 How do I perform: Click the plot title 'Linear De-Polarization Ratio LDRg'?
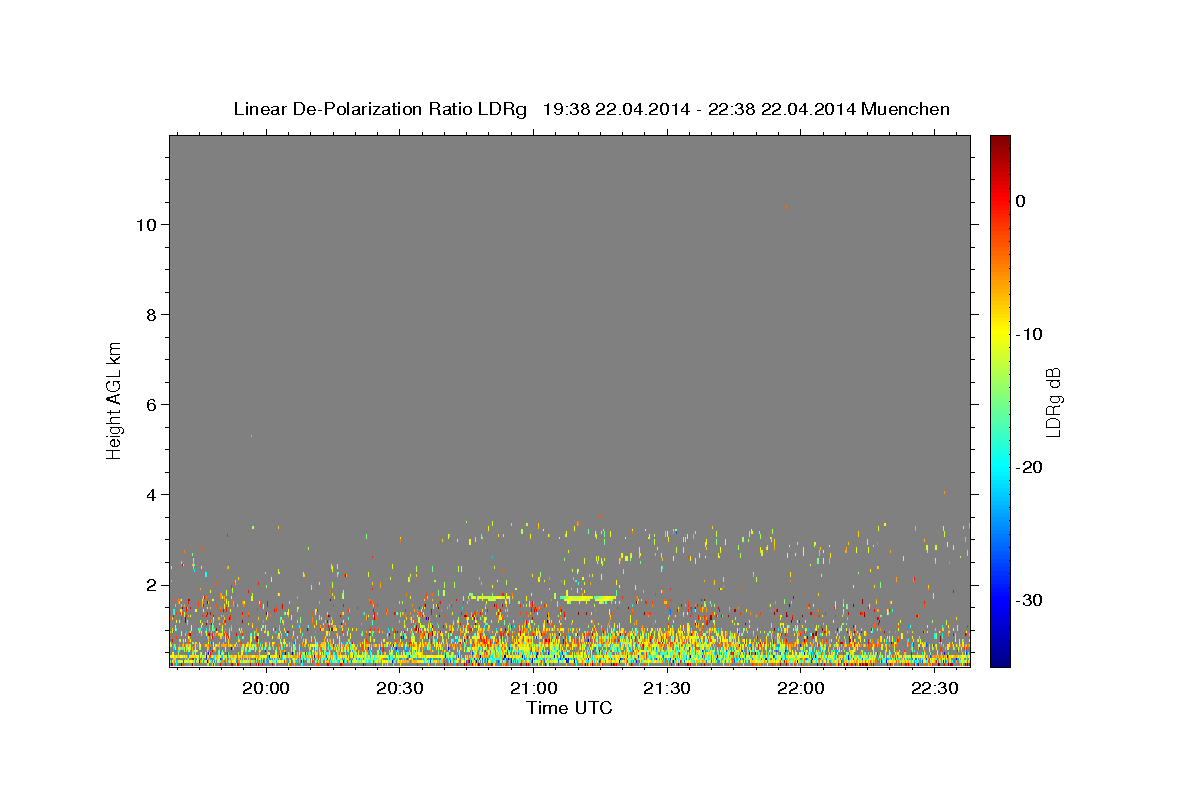pos(380,109)
